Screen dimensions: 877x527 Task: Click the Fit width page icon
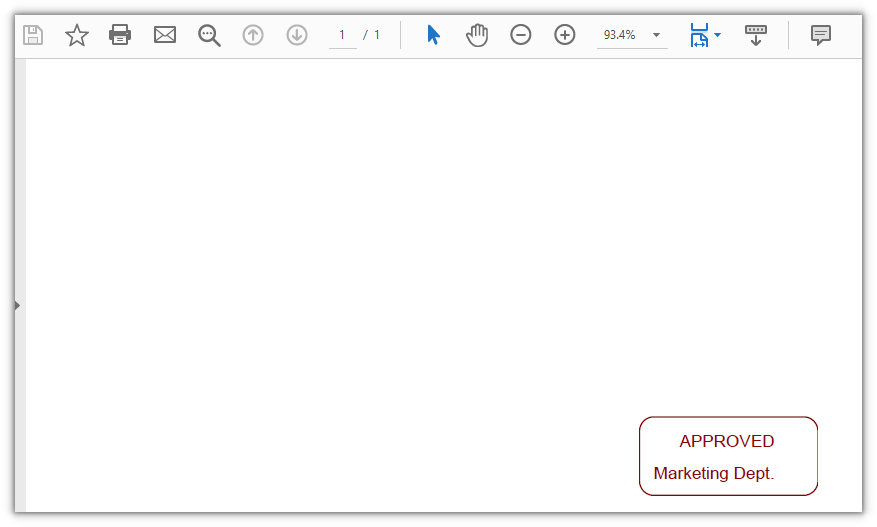699,35
